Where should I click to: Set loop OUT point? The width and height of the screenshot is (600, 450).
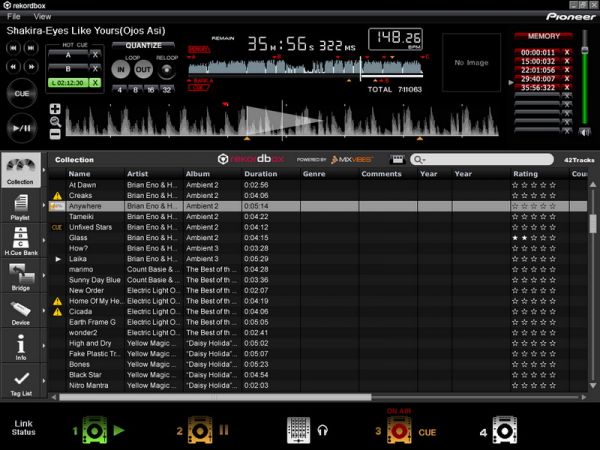pyautogui.click(x=143, y=70)
